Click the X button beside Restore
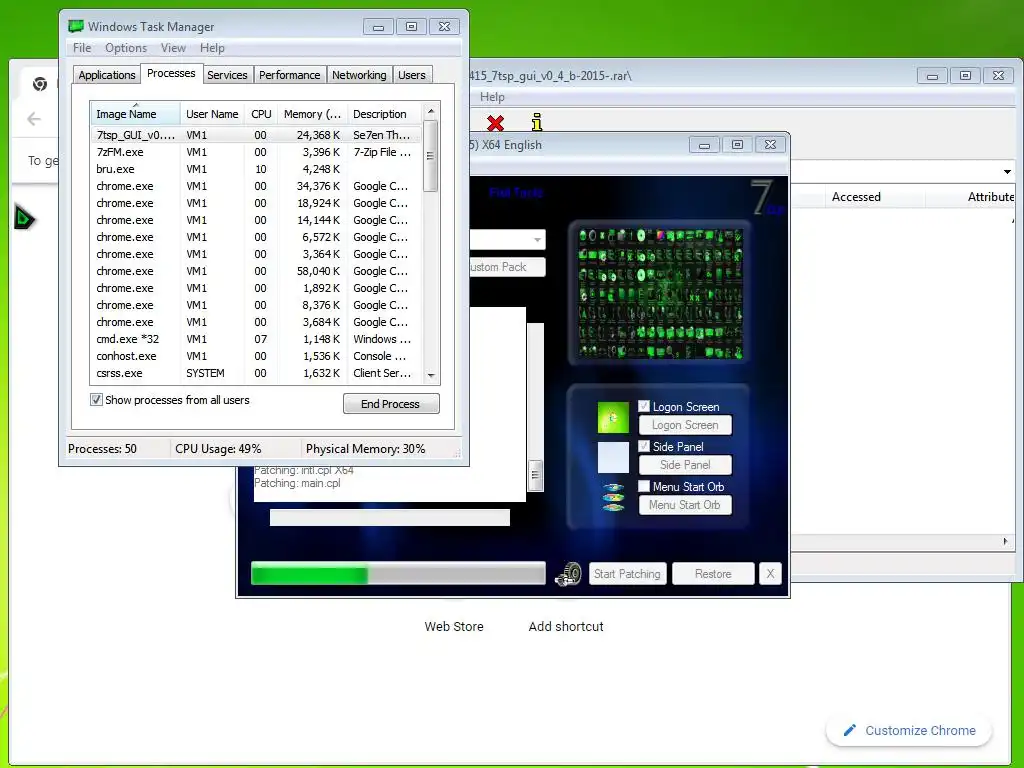 (x=770, y=574)
